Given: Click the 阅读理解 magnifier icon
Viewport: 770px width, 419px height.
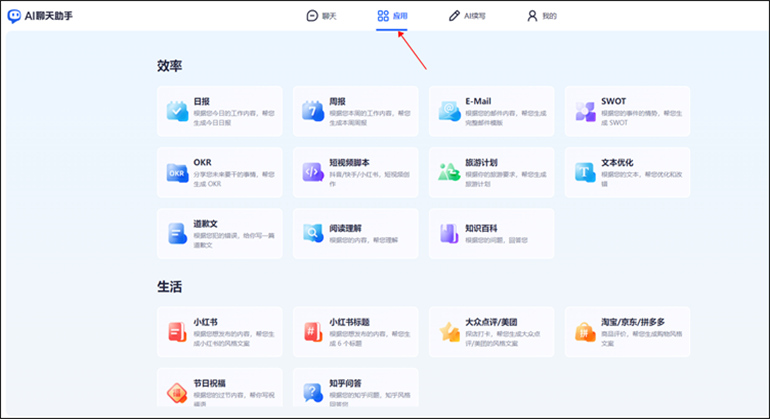Looking at the screenshot, I should [313, 233].
